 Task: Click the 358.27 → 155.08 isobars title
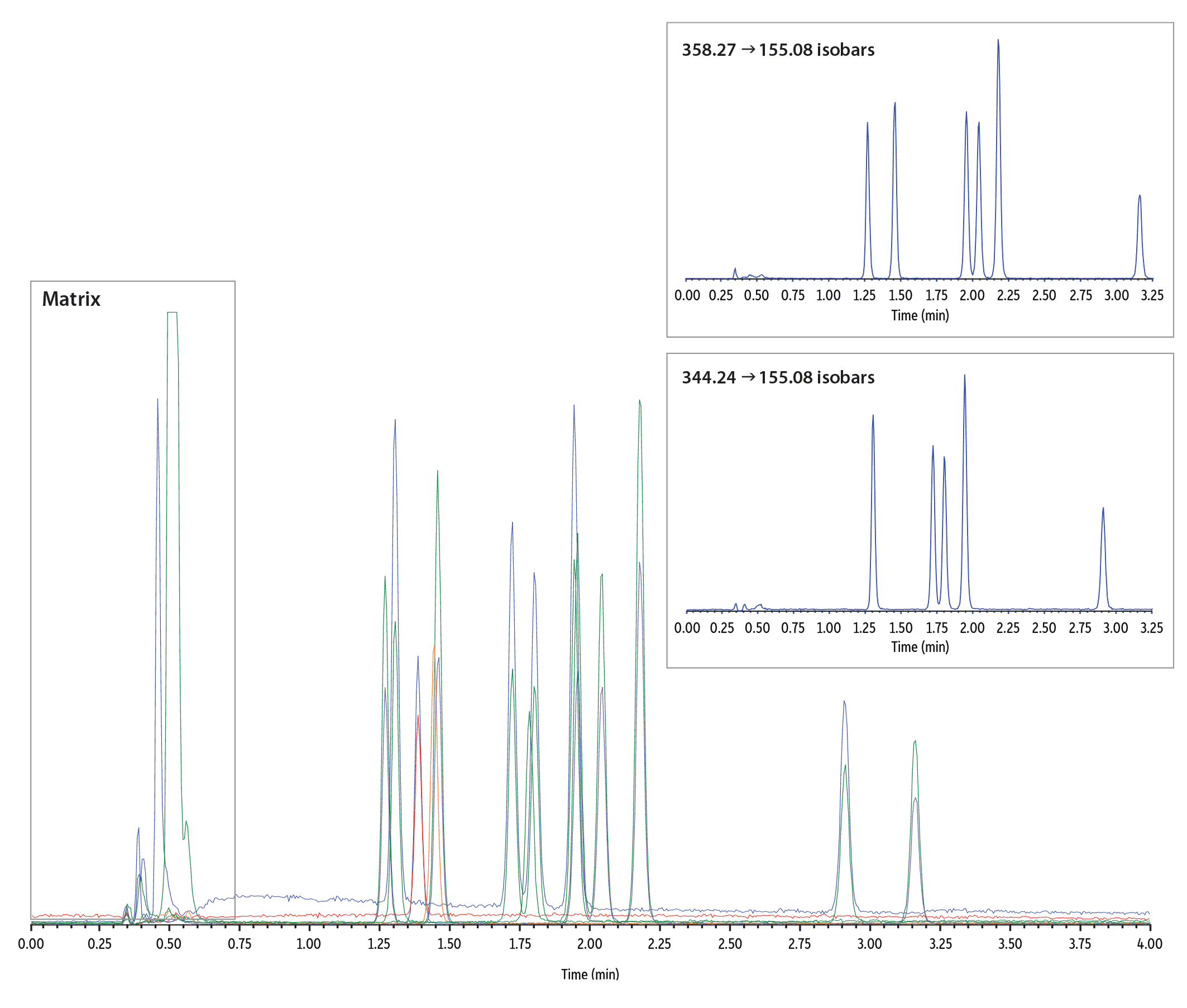click(x=777, y=50)
